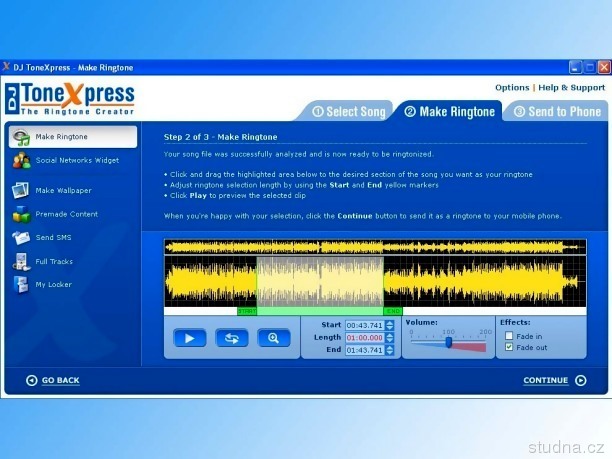Close the DJ ToneXpress window

tap(604, 68)
